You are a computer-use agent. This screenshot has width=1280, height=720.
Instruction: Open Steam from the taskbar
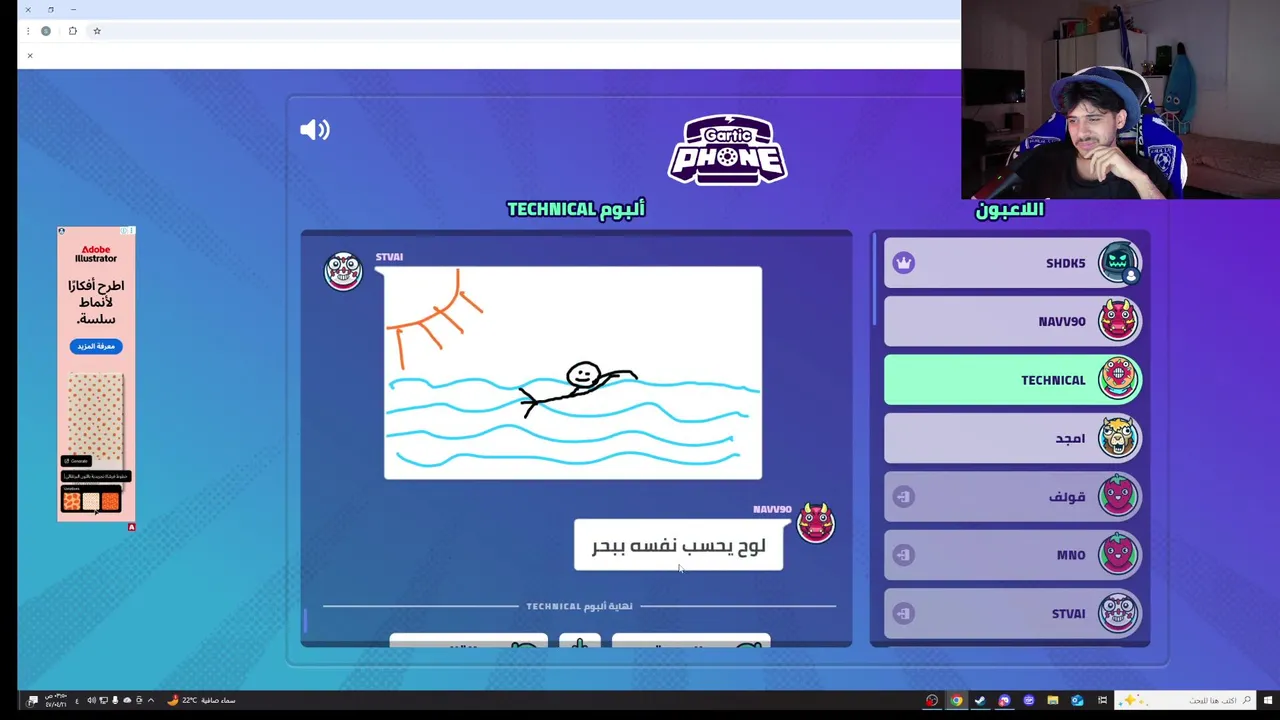coord(980,700)
